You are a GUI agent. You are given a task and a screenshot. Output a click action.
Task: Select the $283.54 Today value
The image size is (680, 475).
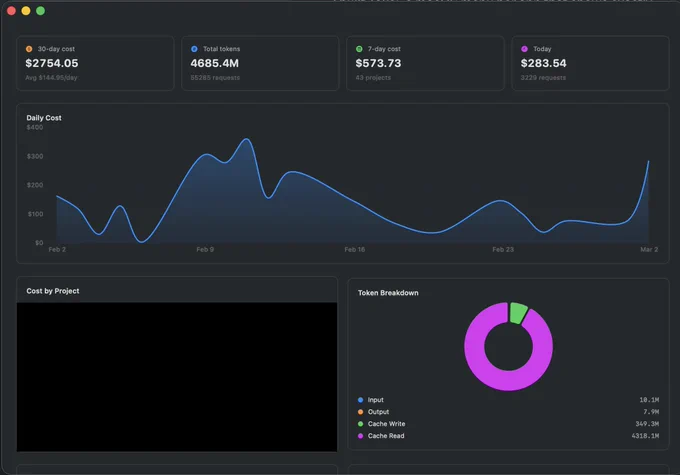(x=543, y=63)
